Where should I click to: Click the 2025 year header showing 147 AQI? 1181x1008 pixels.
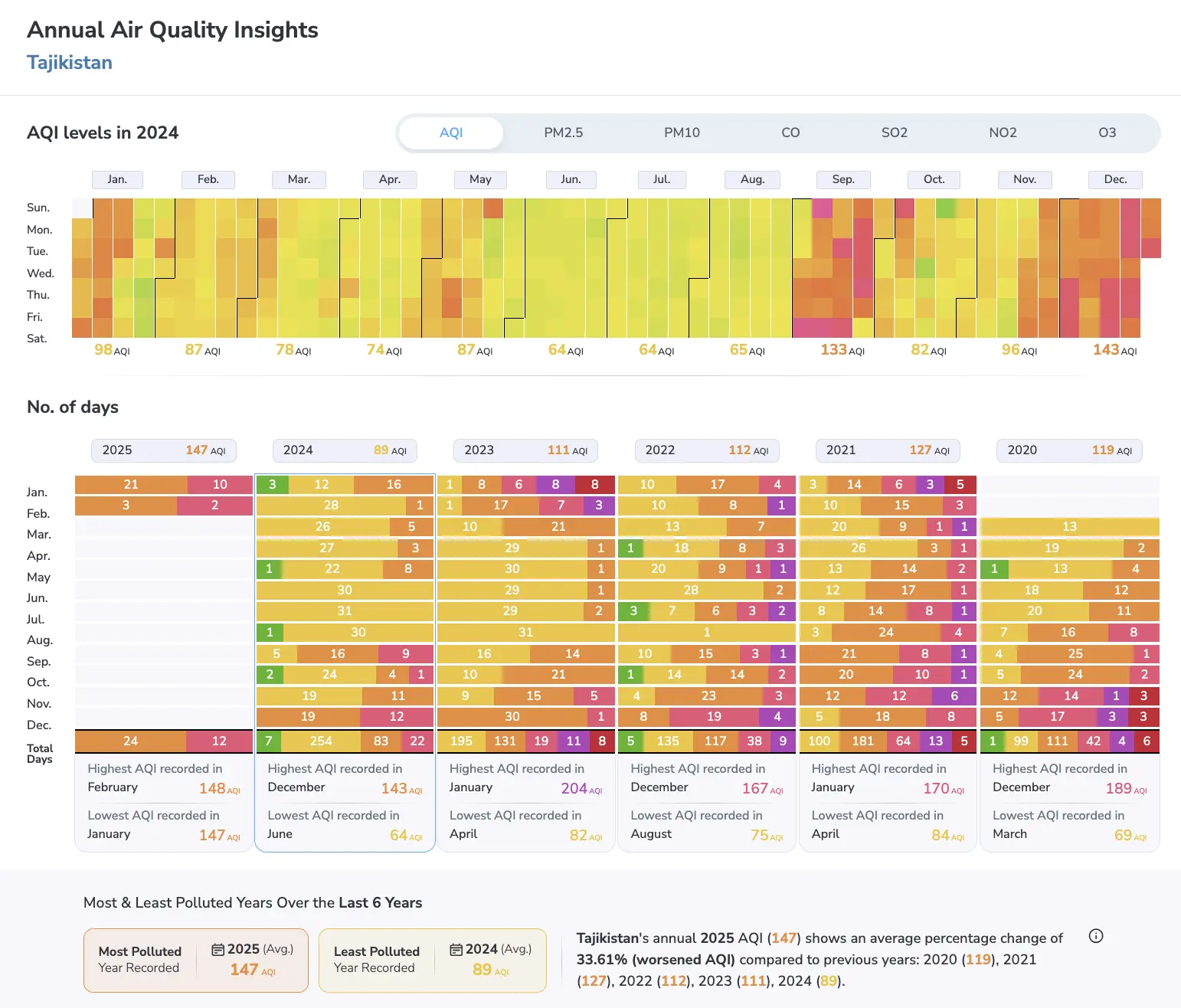tap(164, 450)
